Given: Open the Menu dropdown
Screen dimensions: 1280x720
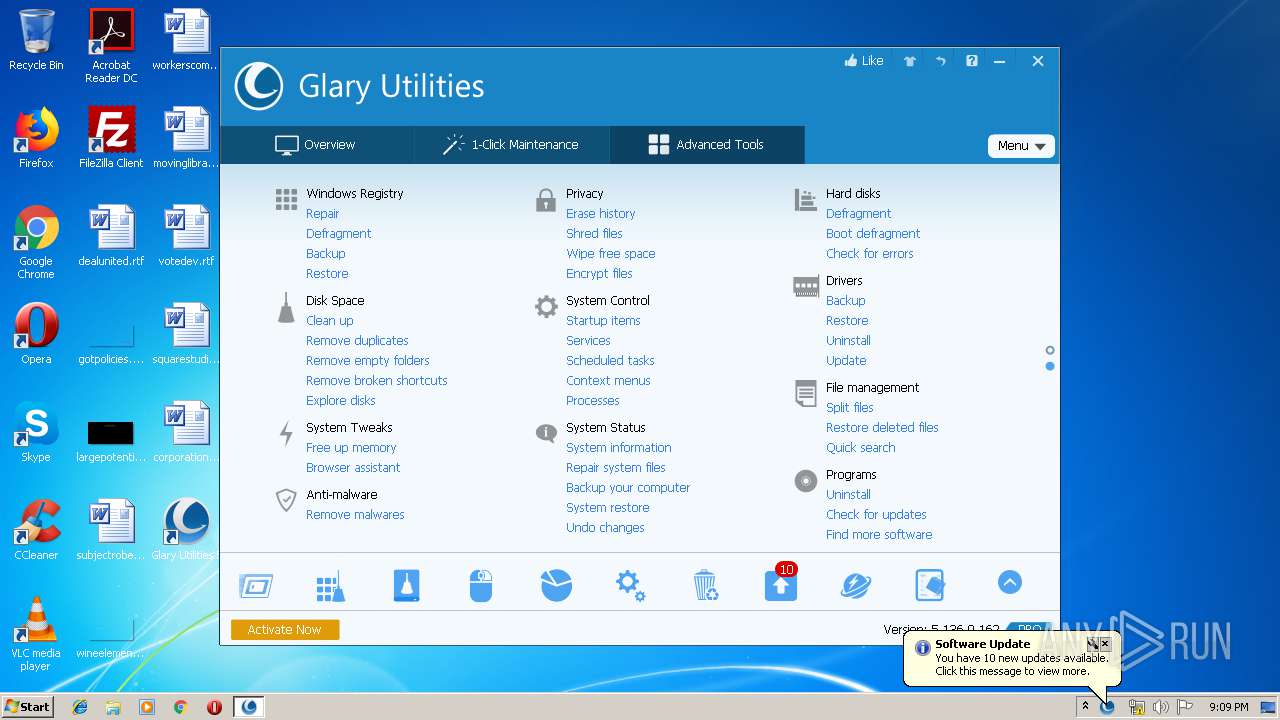Looking at the screenshot, I should (1021, 146).
